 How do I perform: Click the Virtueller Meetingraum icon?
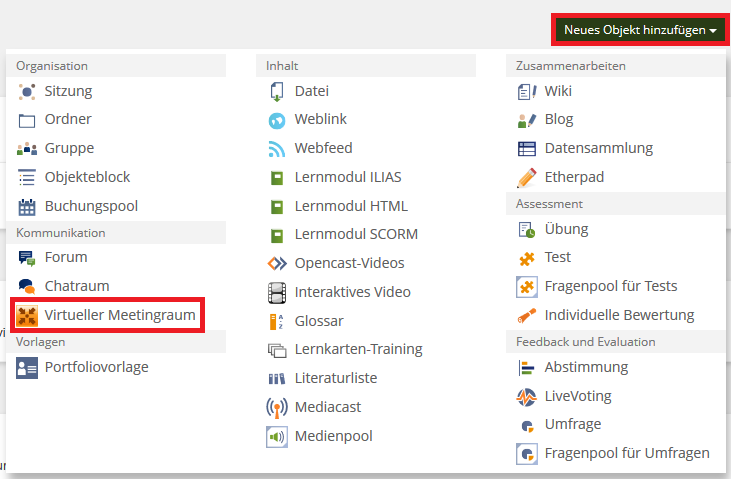[27, 316]
